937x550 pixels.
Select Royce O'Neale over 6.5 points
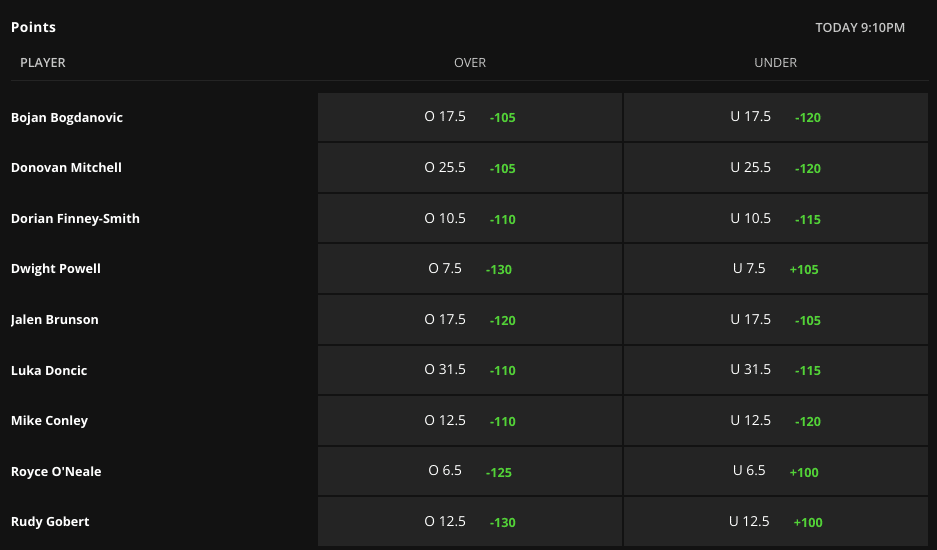470,472
